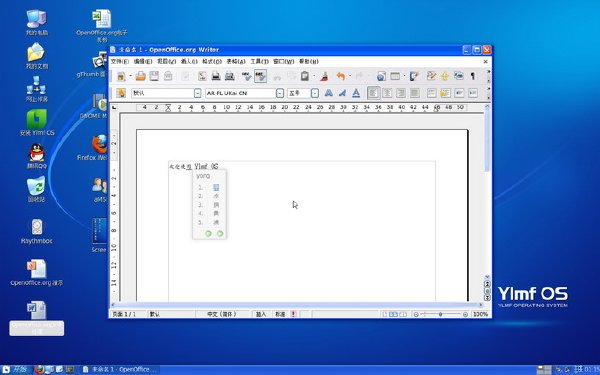Screen dimensions: 600x375
Task: Set paragraph alignment to centered
Action: (387, 93)
